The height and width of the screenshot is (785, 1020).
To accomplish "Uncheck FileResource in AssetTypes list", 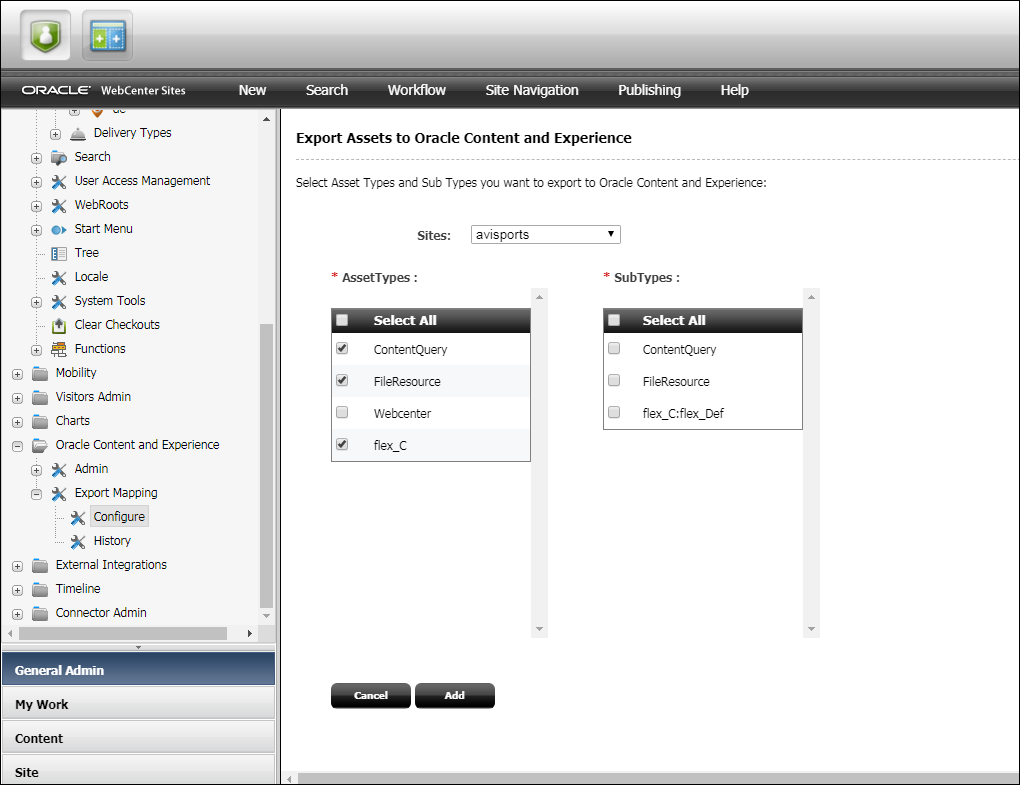I will [342, 380].
